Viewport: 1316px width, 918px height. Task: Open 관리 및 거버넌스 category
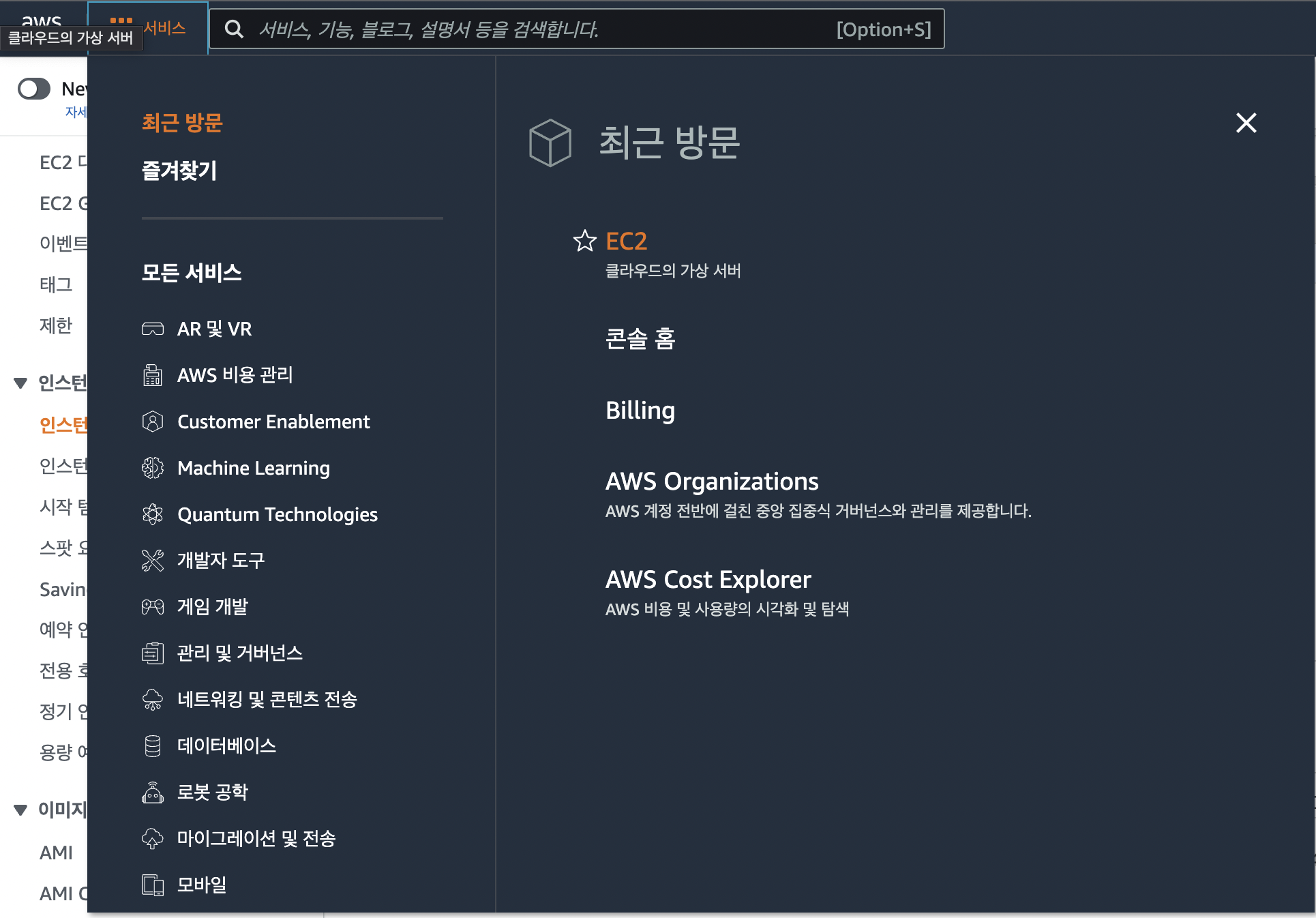click(240, 653)
